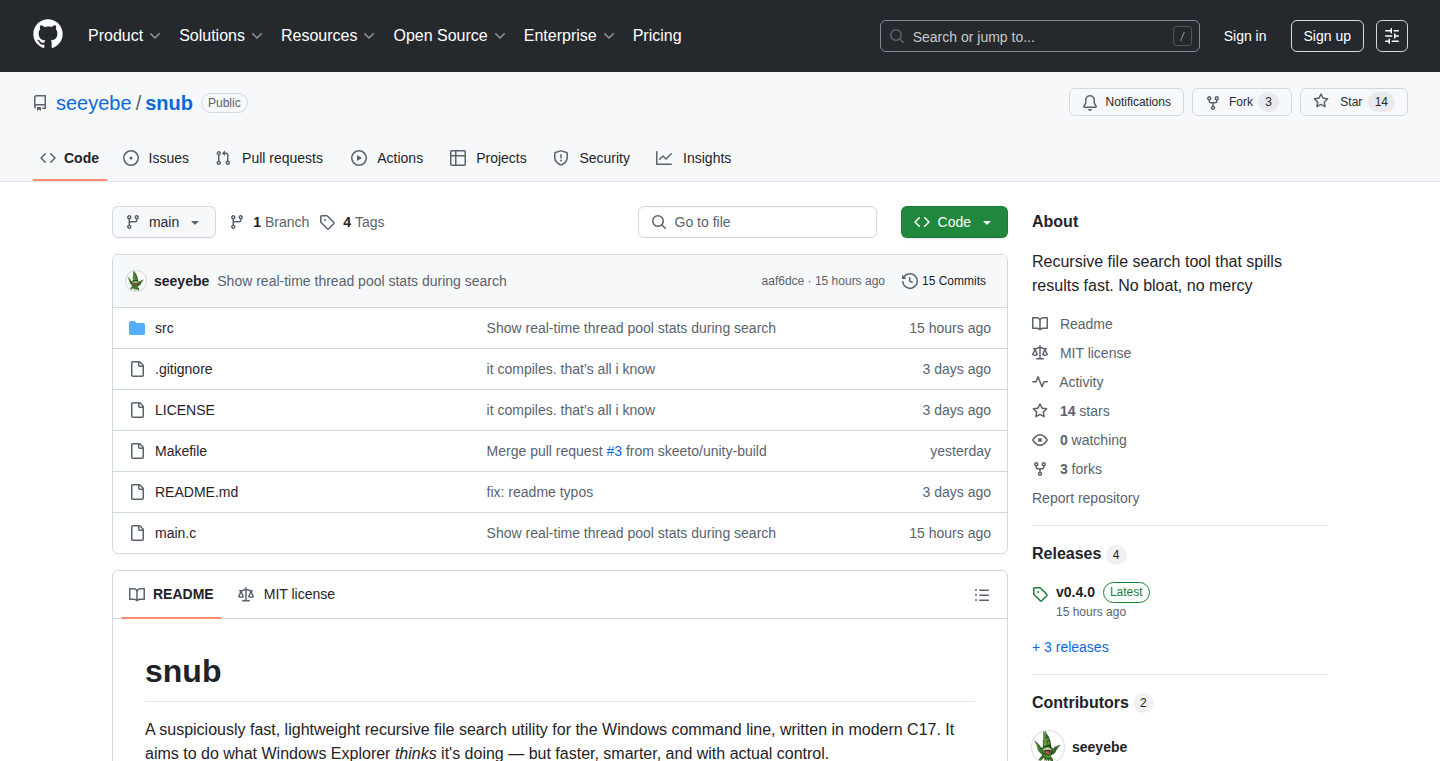Open the GitHub home logo
Screen dimensions: 1440x761
48,35
